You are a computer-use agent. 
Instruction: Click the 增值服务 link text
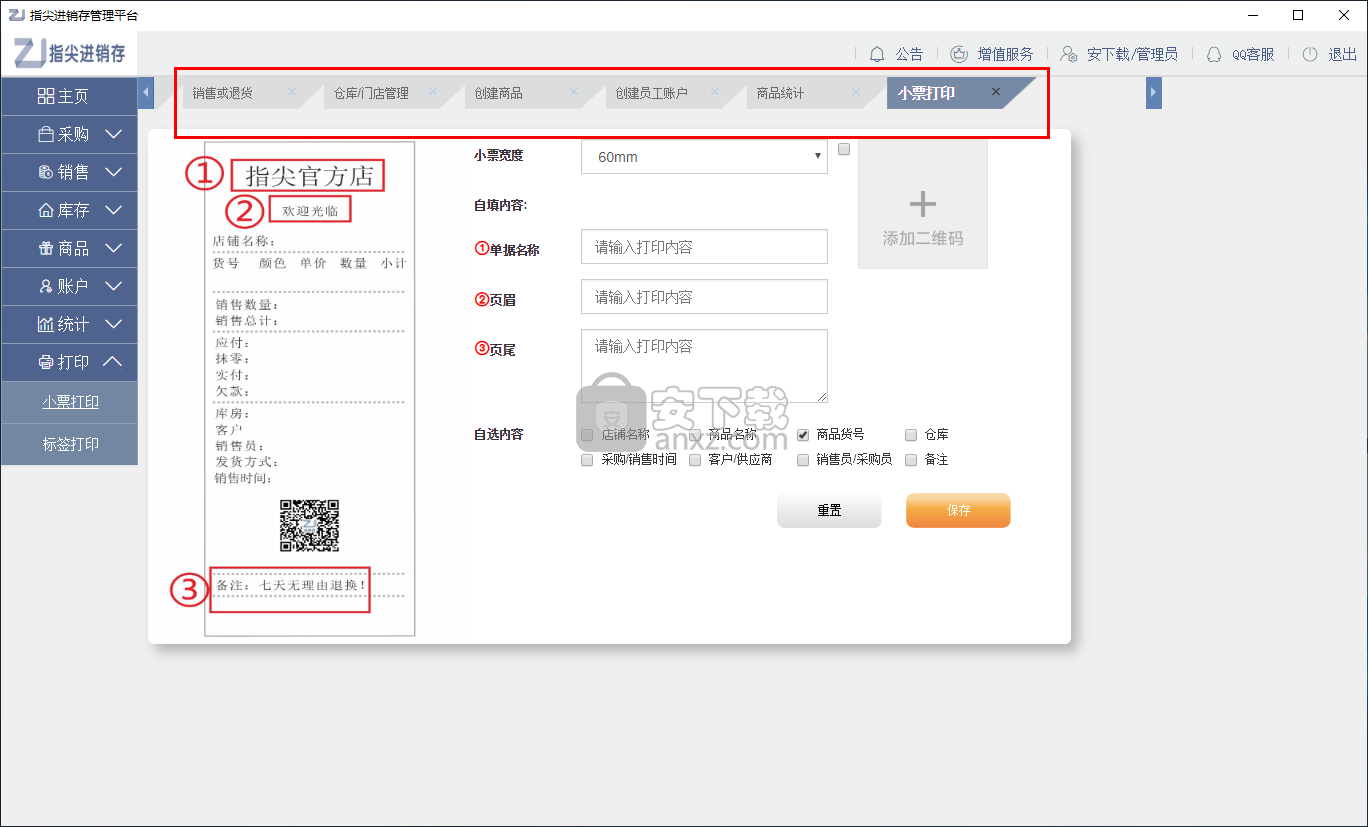coord(1005,54)
